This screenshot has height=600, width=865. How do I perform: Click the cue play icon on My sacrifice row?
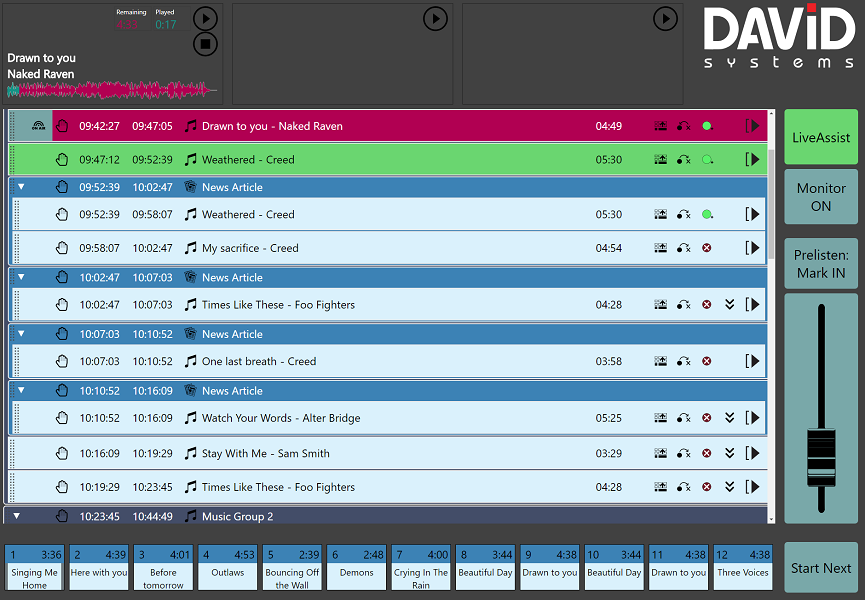click(x=752, y=248)
